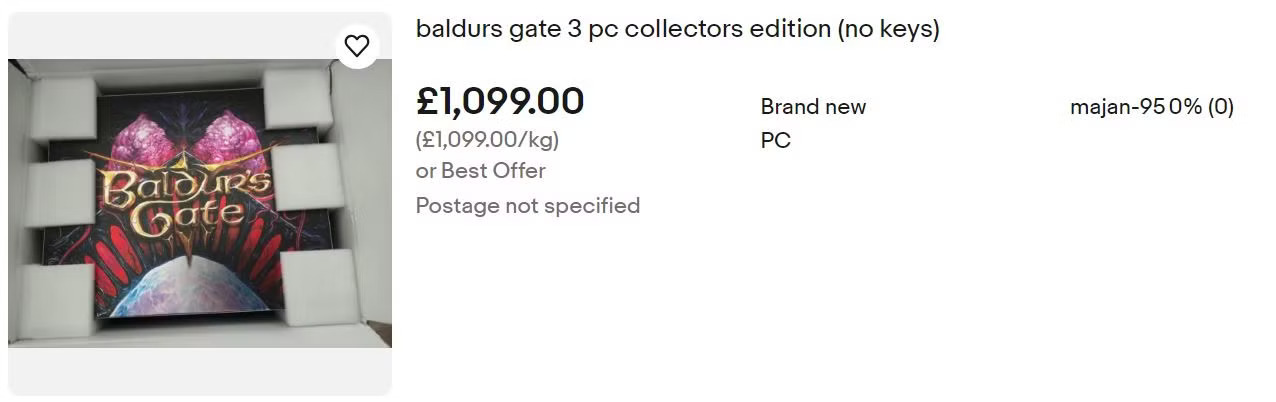Click the 'Brand new' condition label
This screenshot has height=402, width=1276.
click(813, 107)
